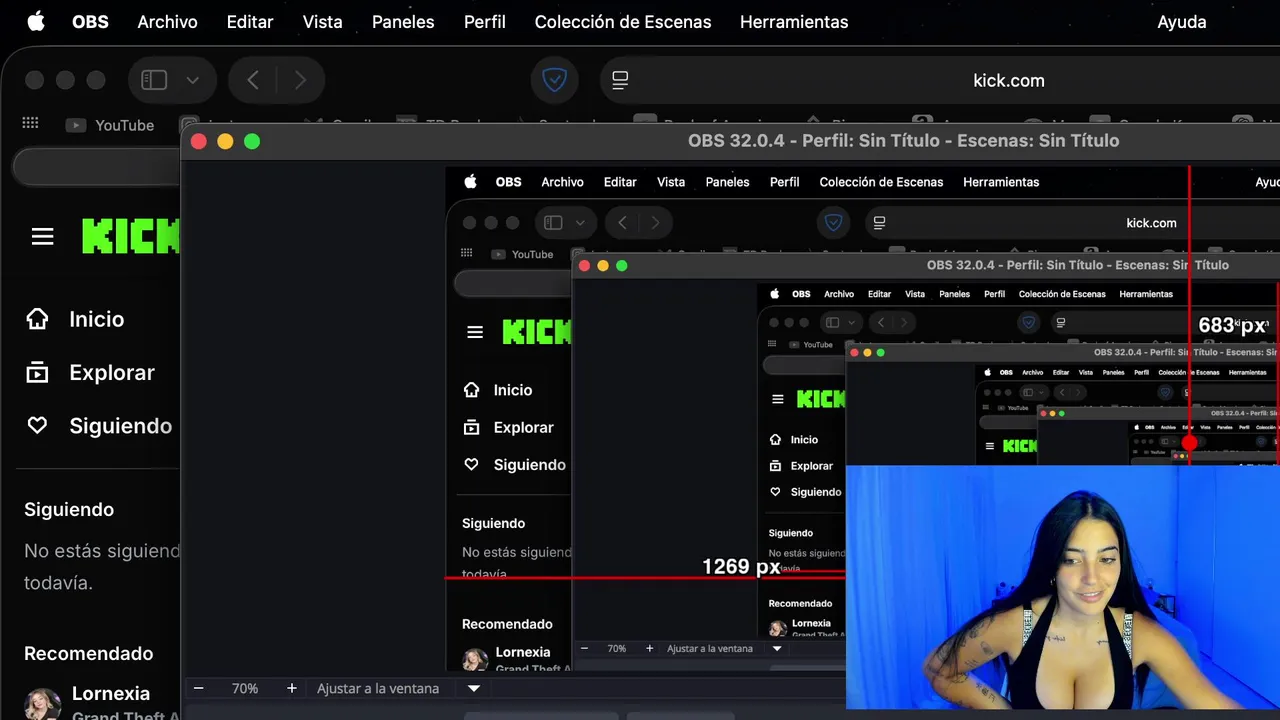Go back in the Safari window
This screenshot has height=720, width=1280.
[x=253, y=80]
